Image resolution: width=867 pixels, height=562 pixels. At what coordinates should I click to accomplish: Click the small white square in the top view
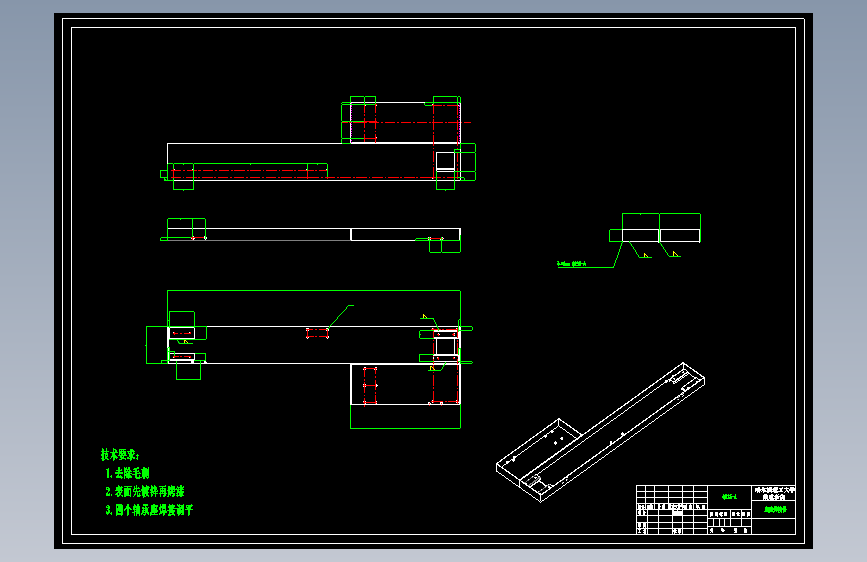tap(445, 161)
